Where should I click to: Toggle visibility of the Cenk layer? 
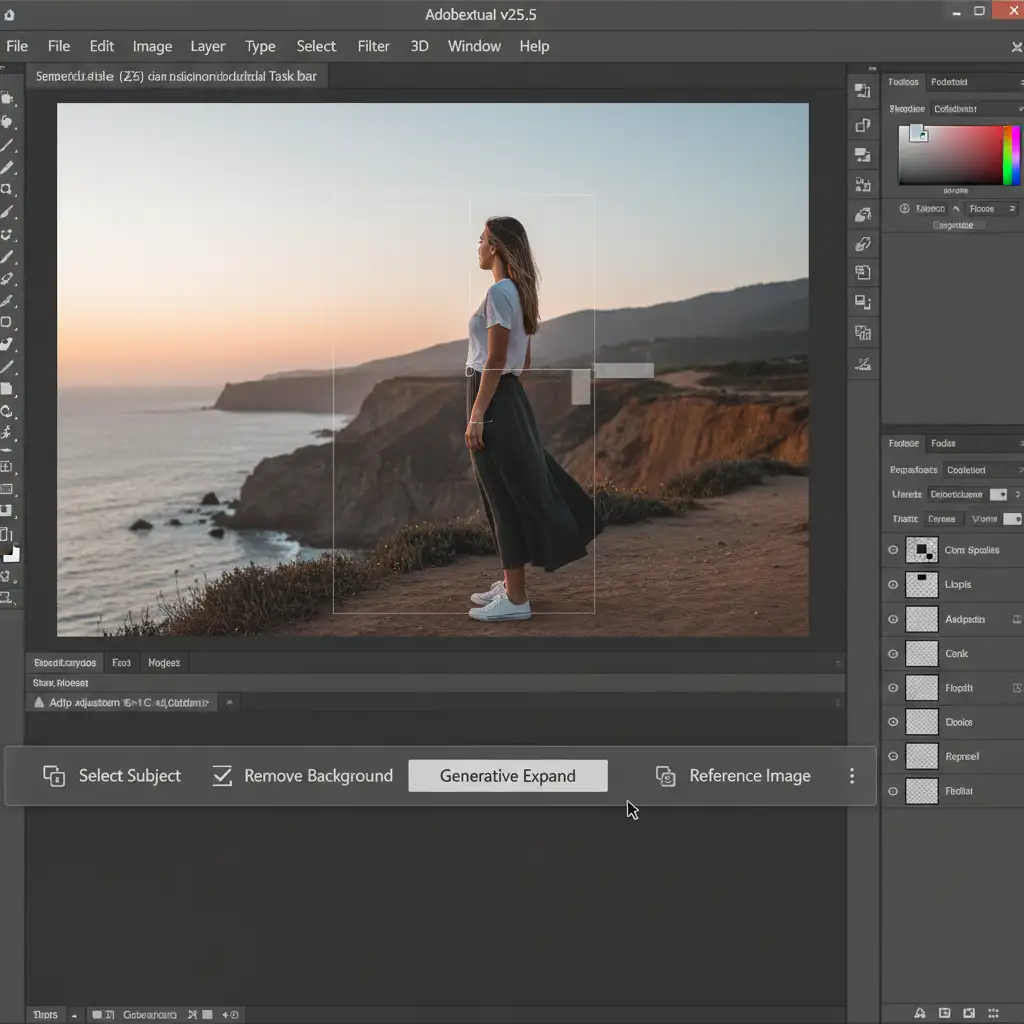pos(893,654)
